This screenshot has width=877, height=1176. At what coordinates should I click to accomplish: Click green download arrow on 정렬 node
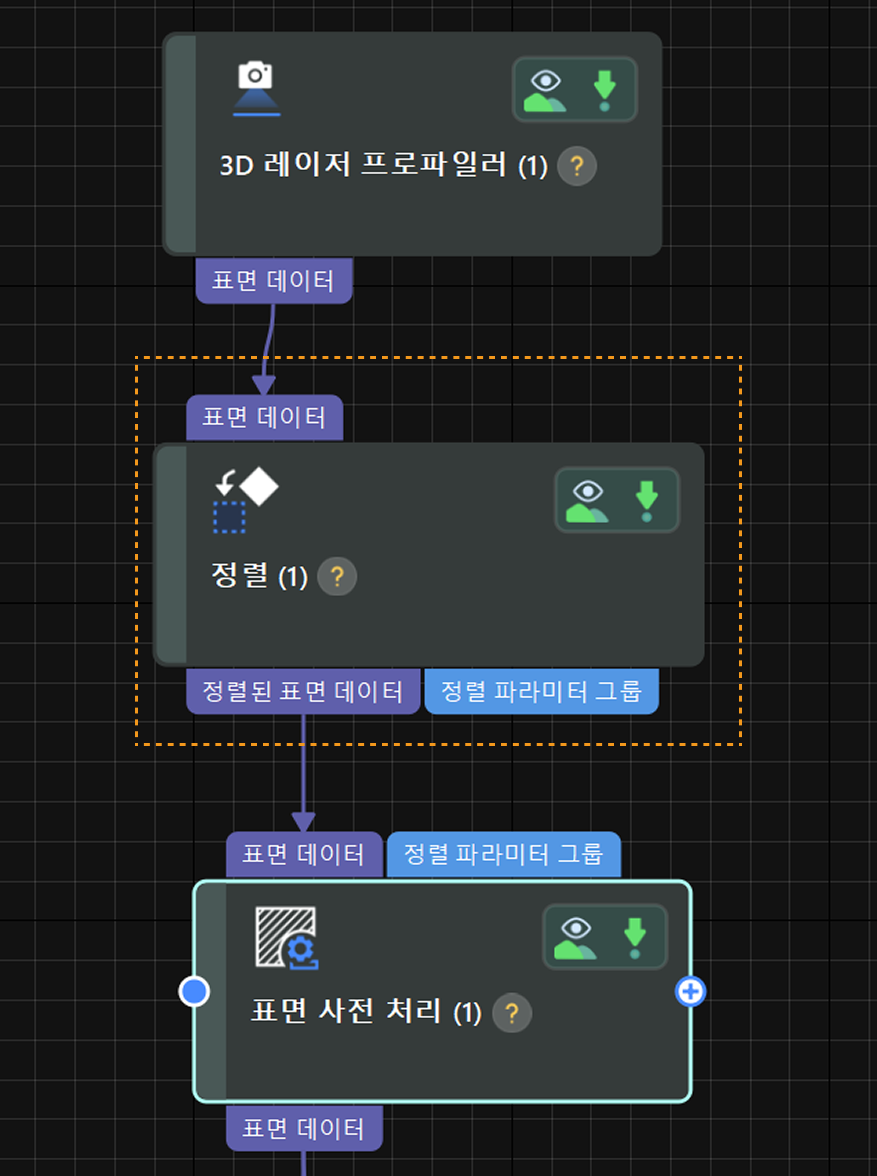coord(647,501)
